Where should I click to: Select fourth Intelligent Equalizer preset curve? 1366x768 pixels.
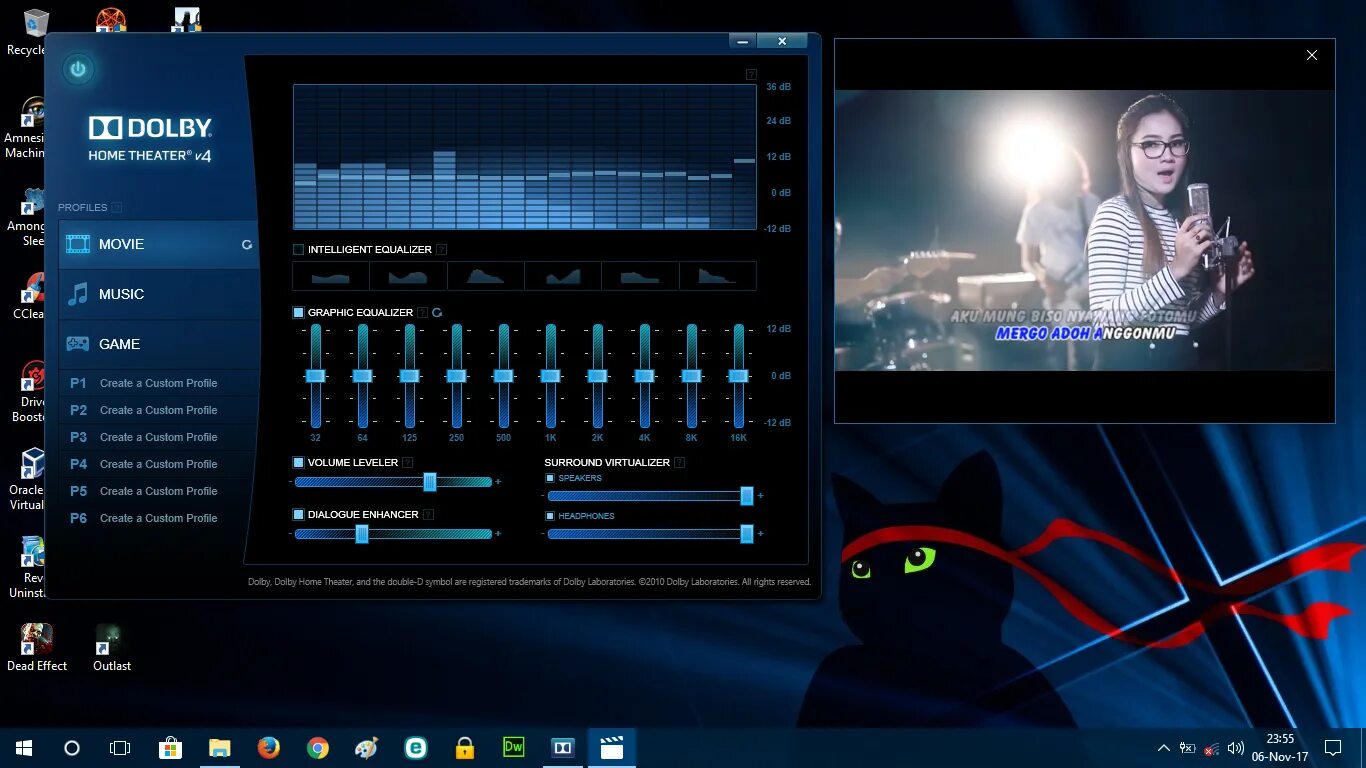tap(563, 276)
